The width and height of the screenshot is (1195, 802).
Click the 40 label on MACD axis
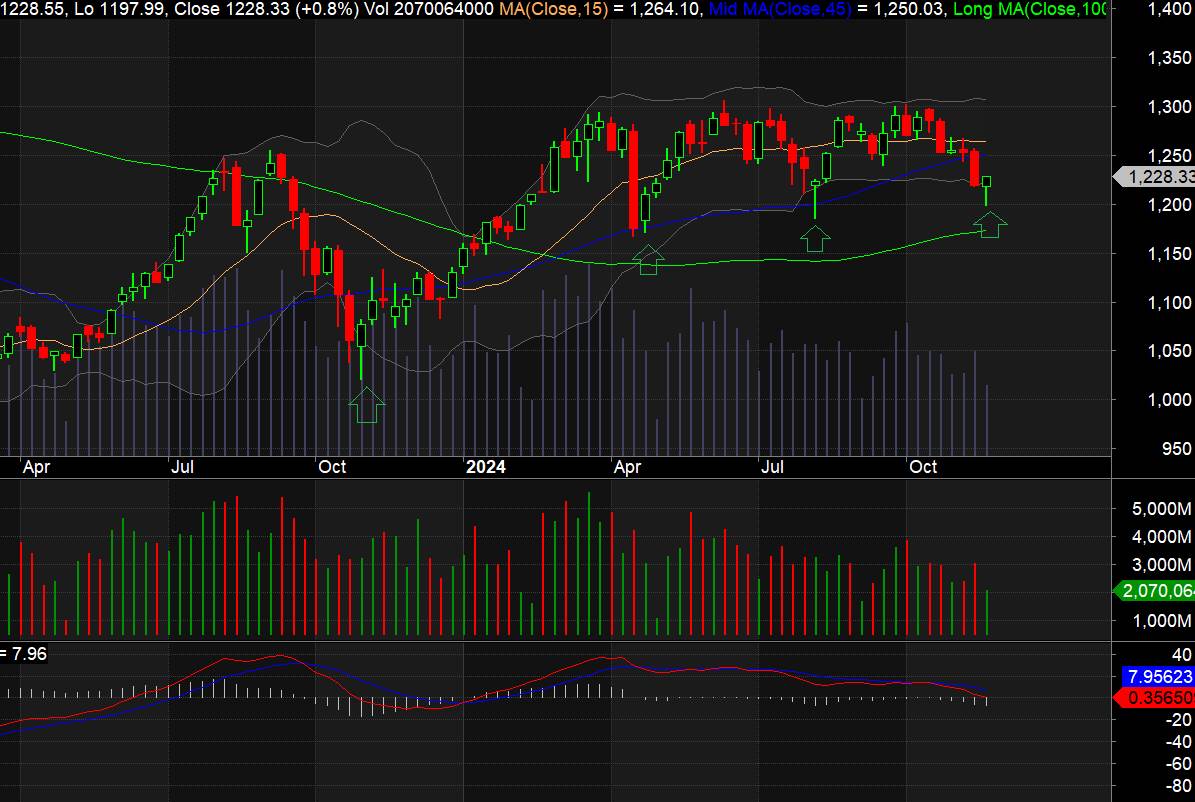click(1181, 654)
